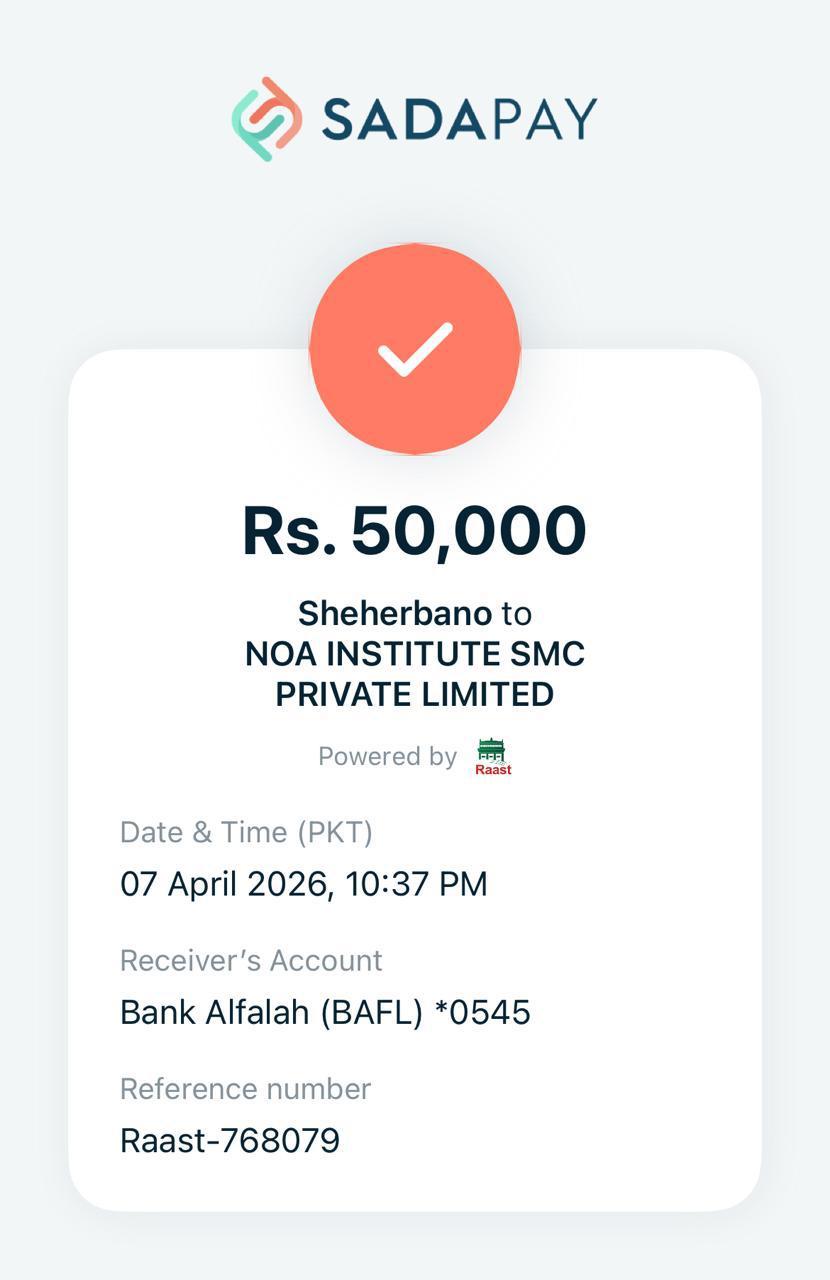Select the masked account digits *0545
The image size is (830, 1280).
pyautogui.click(x=483, y=1012)
